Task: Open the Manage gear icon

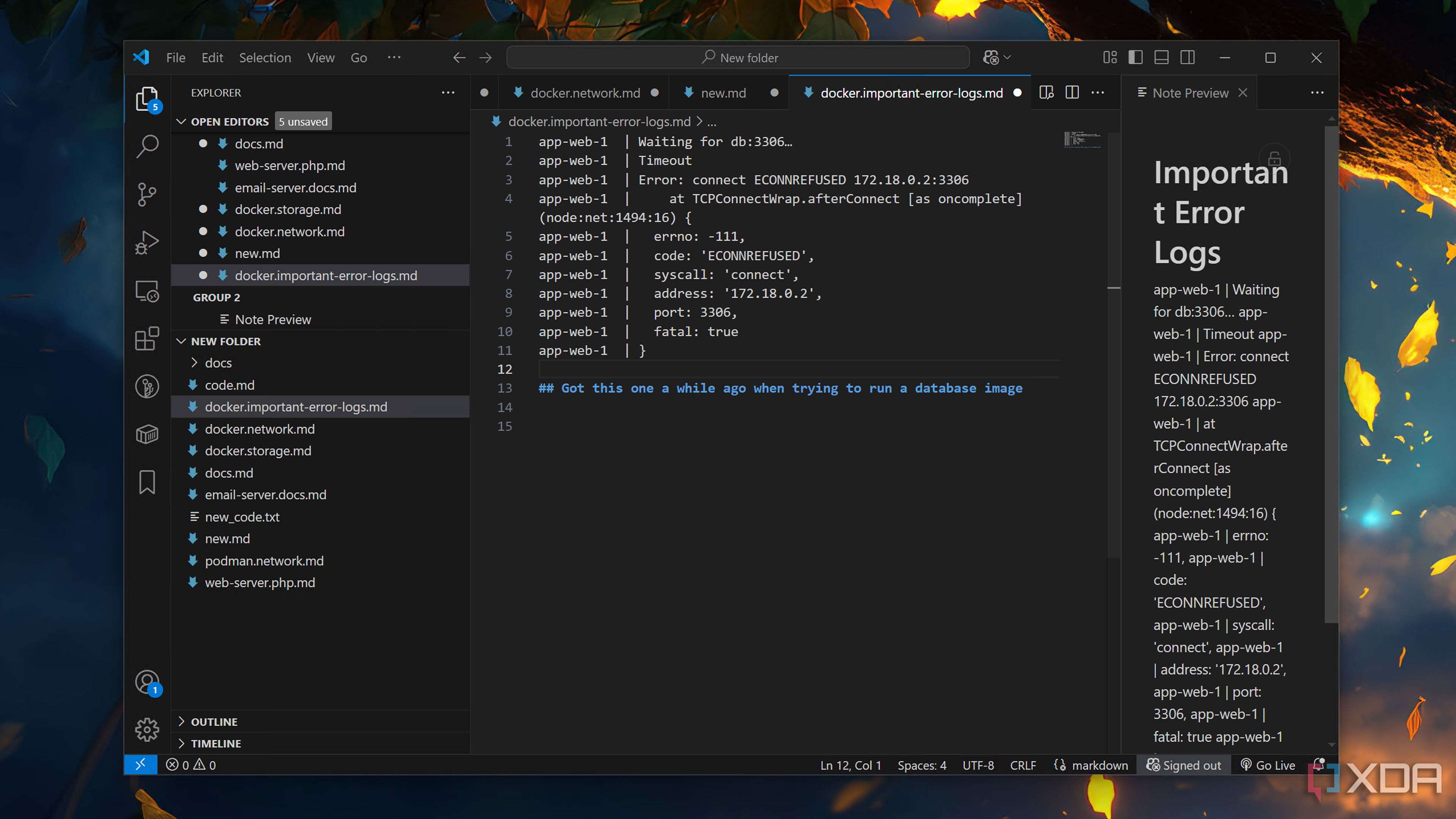Action: coord(147,730)
